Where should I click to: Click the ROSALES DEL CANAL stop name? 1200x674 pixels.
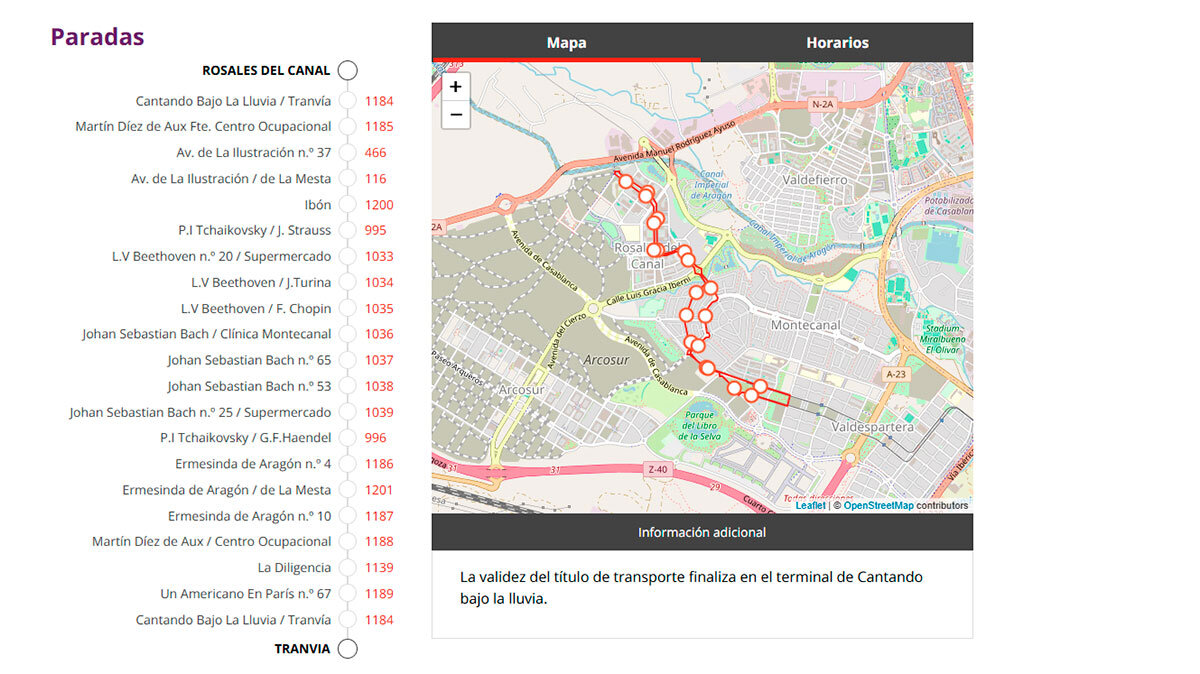pyautogui.click(x=266, y=71)
